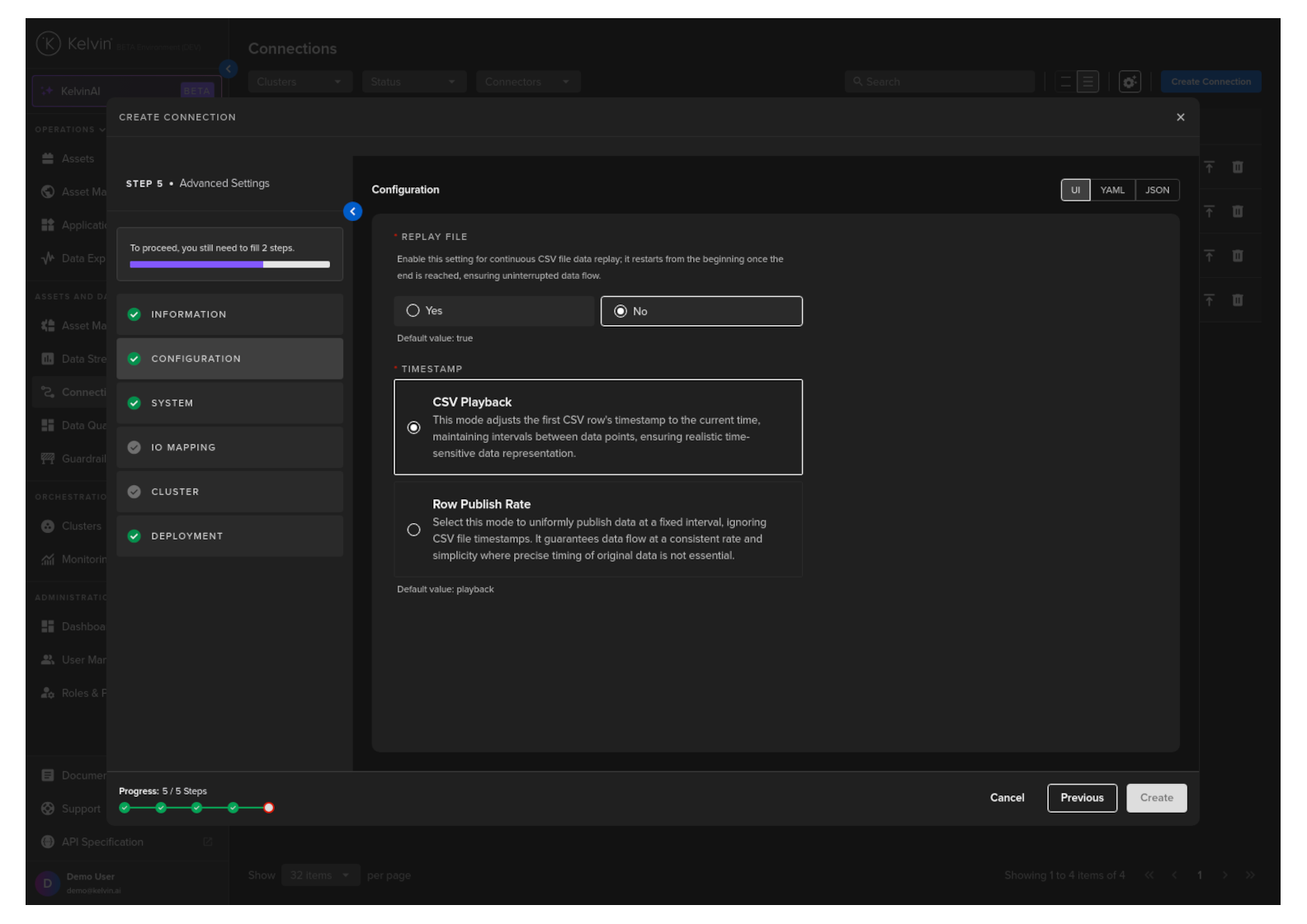Click the Kelvin logo icon

tap(49, 44)
